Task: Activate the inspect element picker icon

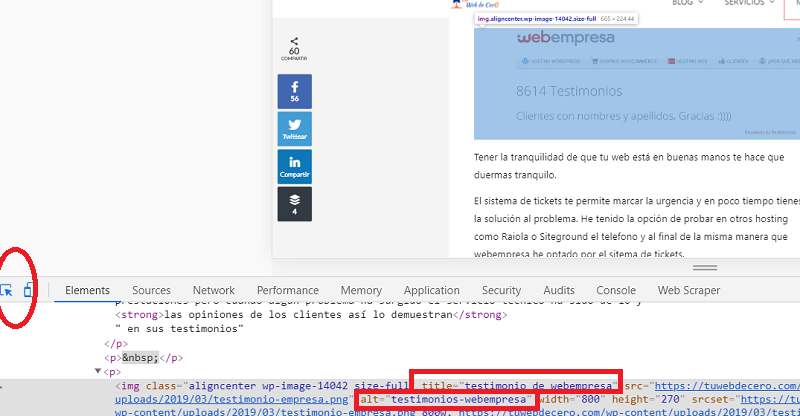Action: tap(6, 290)
